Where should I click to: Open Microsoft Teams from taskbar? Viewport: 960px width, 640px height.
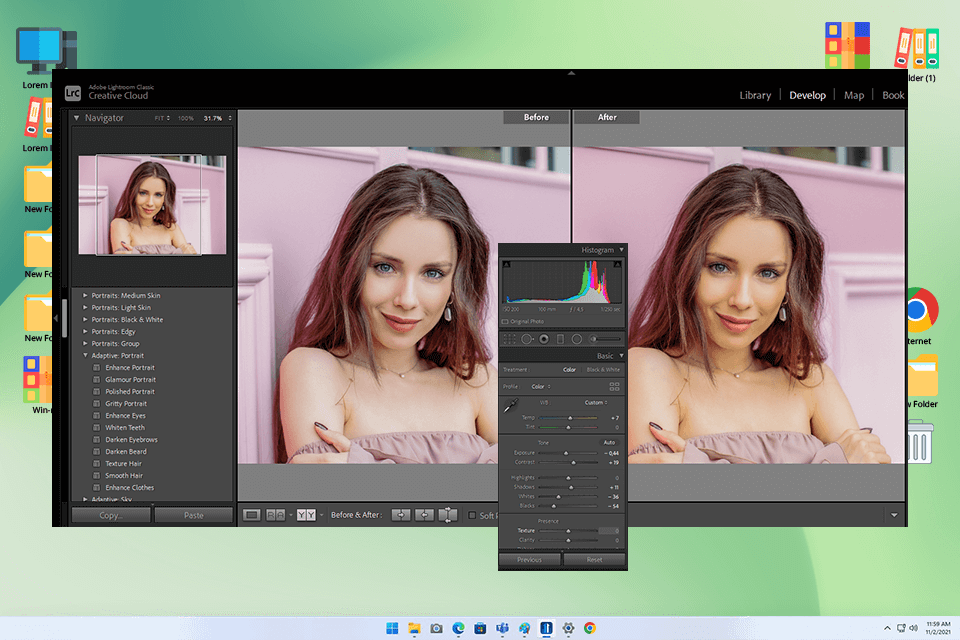click(x=502, y=628)
